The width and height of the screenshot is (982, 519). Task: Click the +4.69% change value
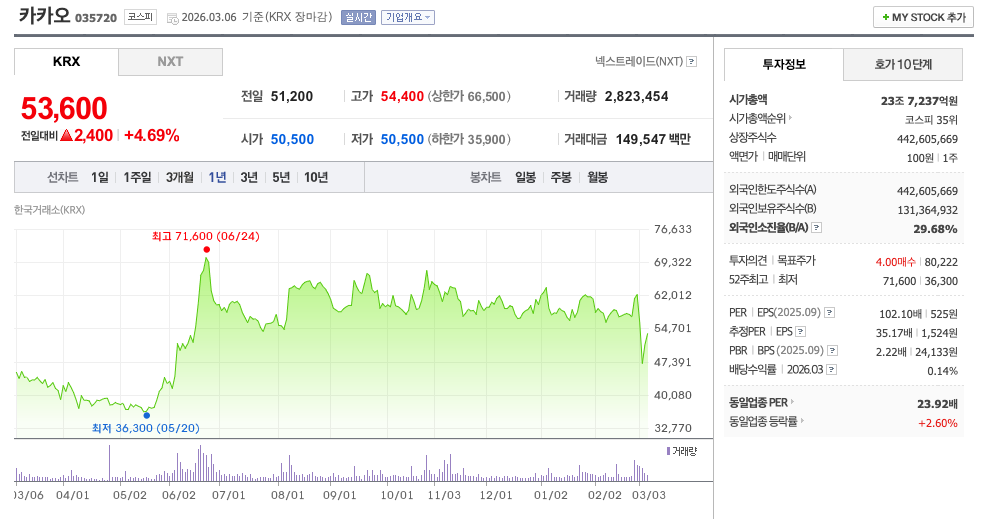point(152,135)
